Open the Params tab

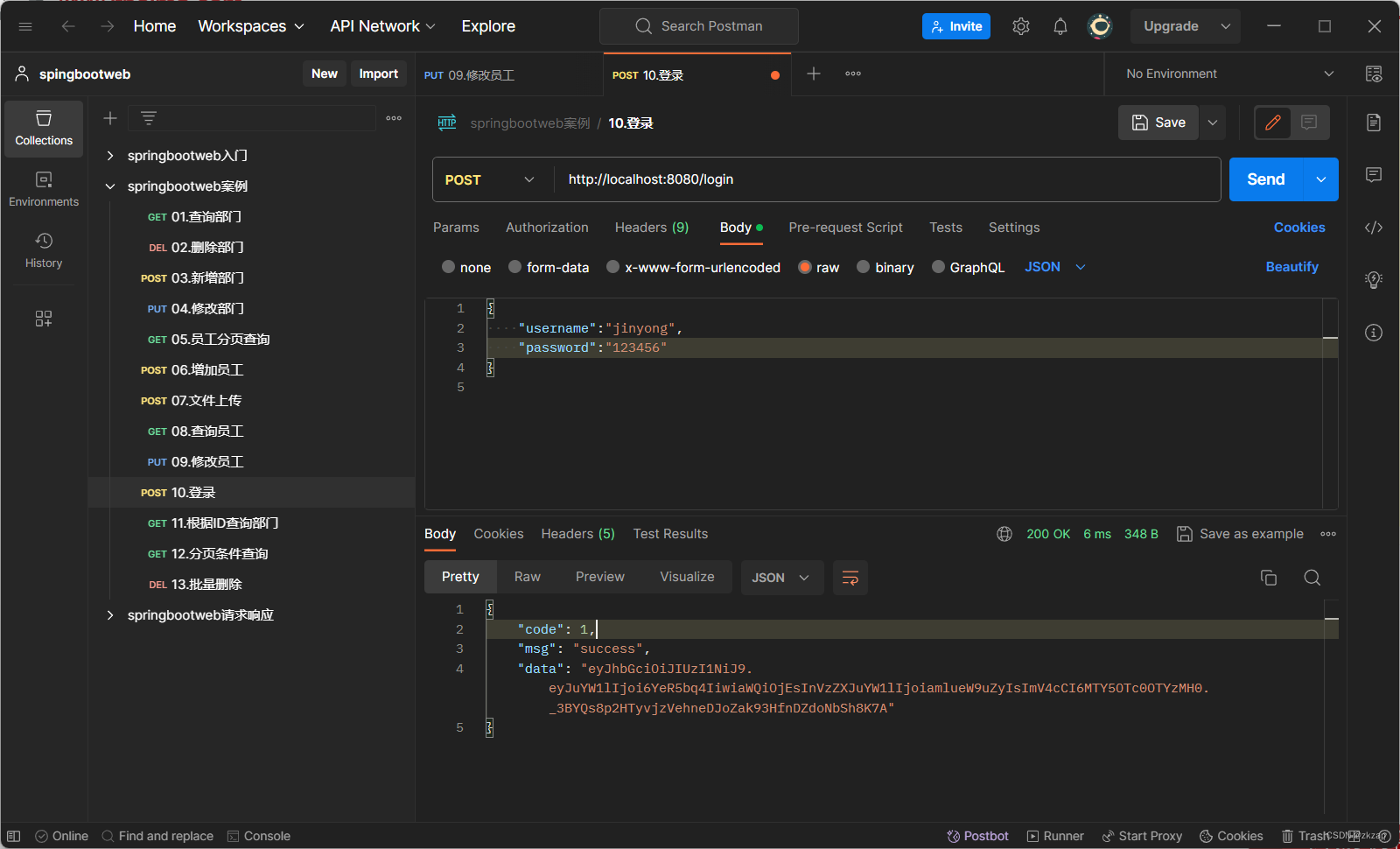tap(456, 228)
